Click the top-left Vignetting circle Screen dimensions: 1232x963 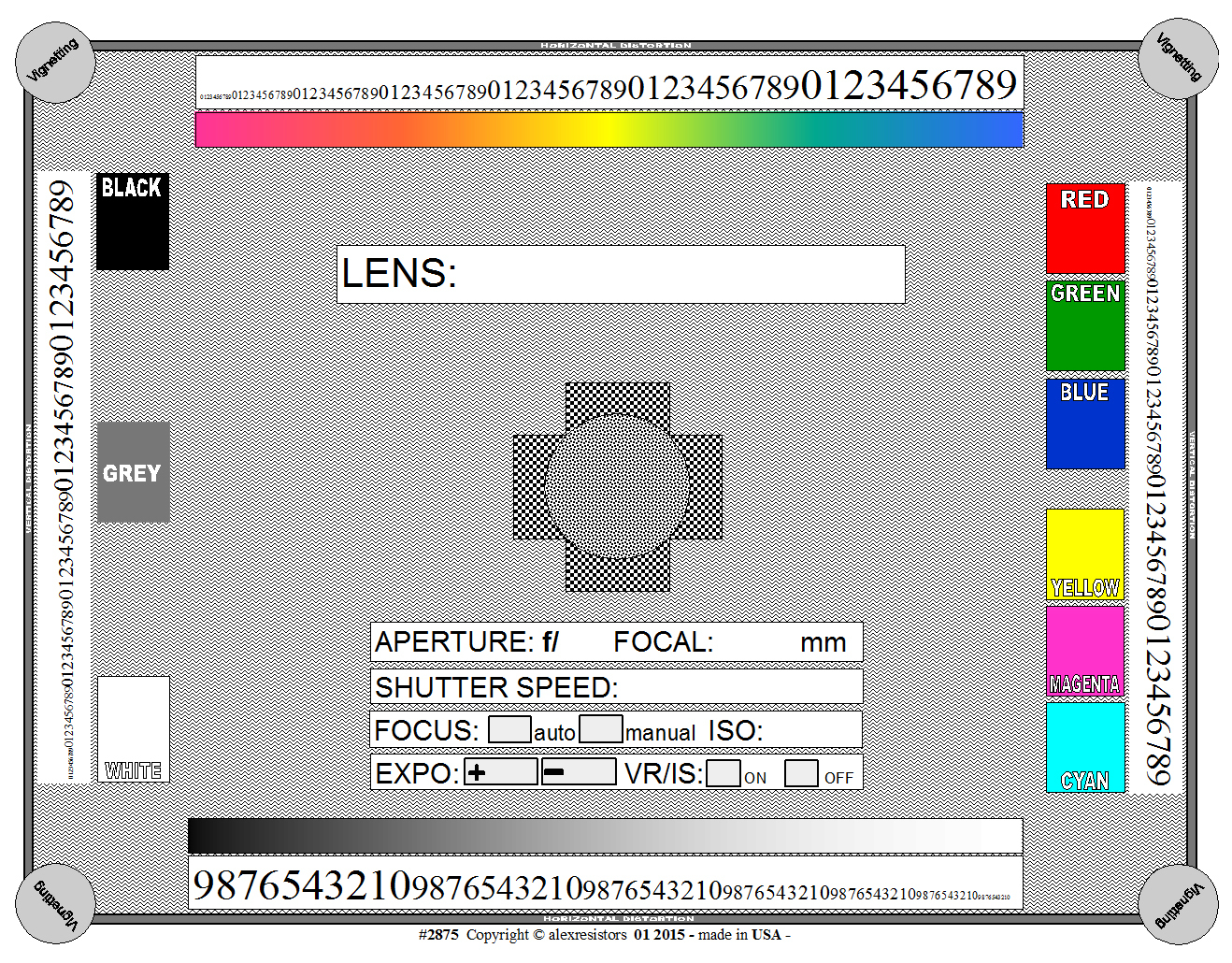56,63
